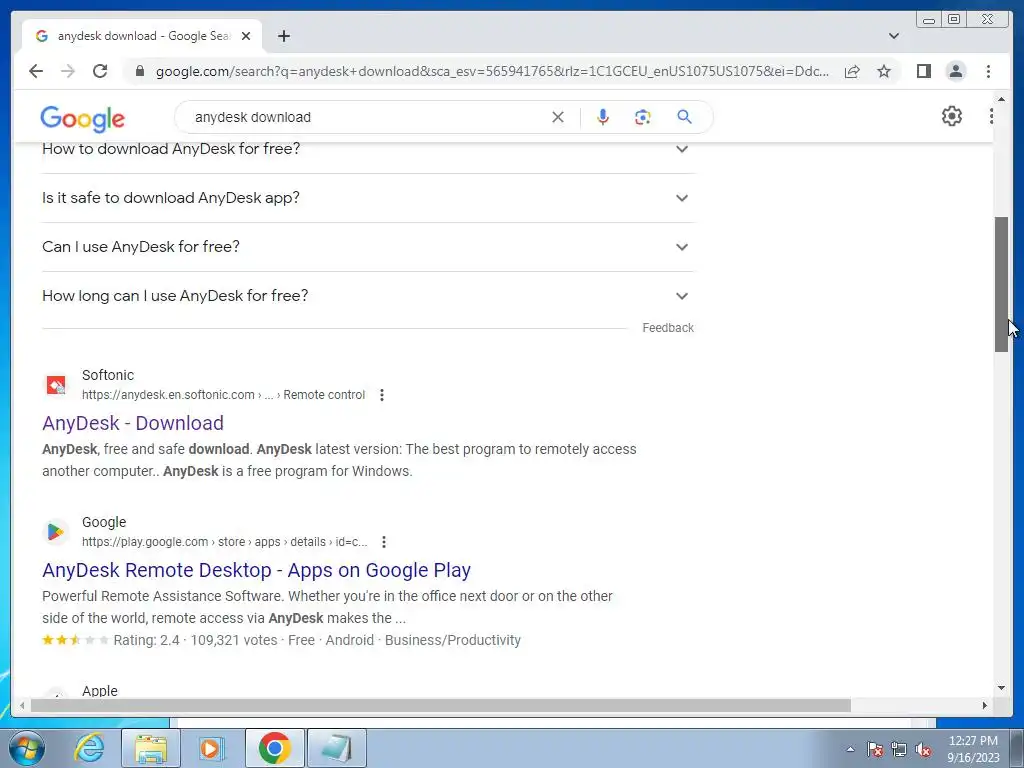Reload the current page
Screen dimensions: 1024x768
pos(100,71)
